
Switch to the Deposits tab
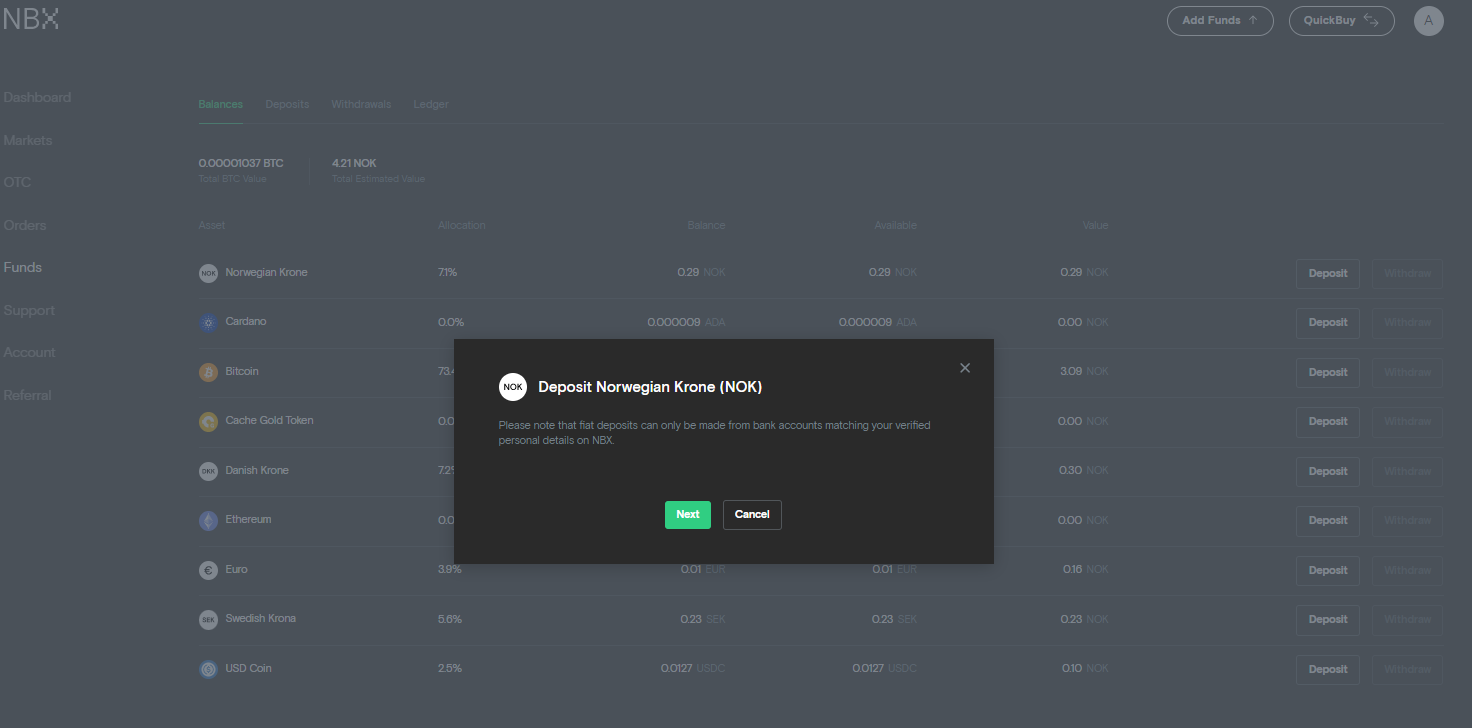coord(287,104)
